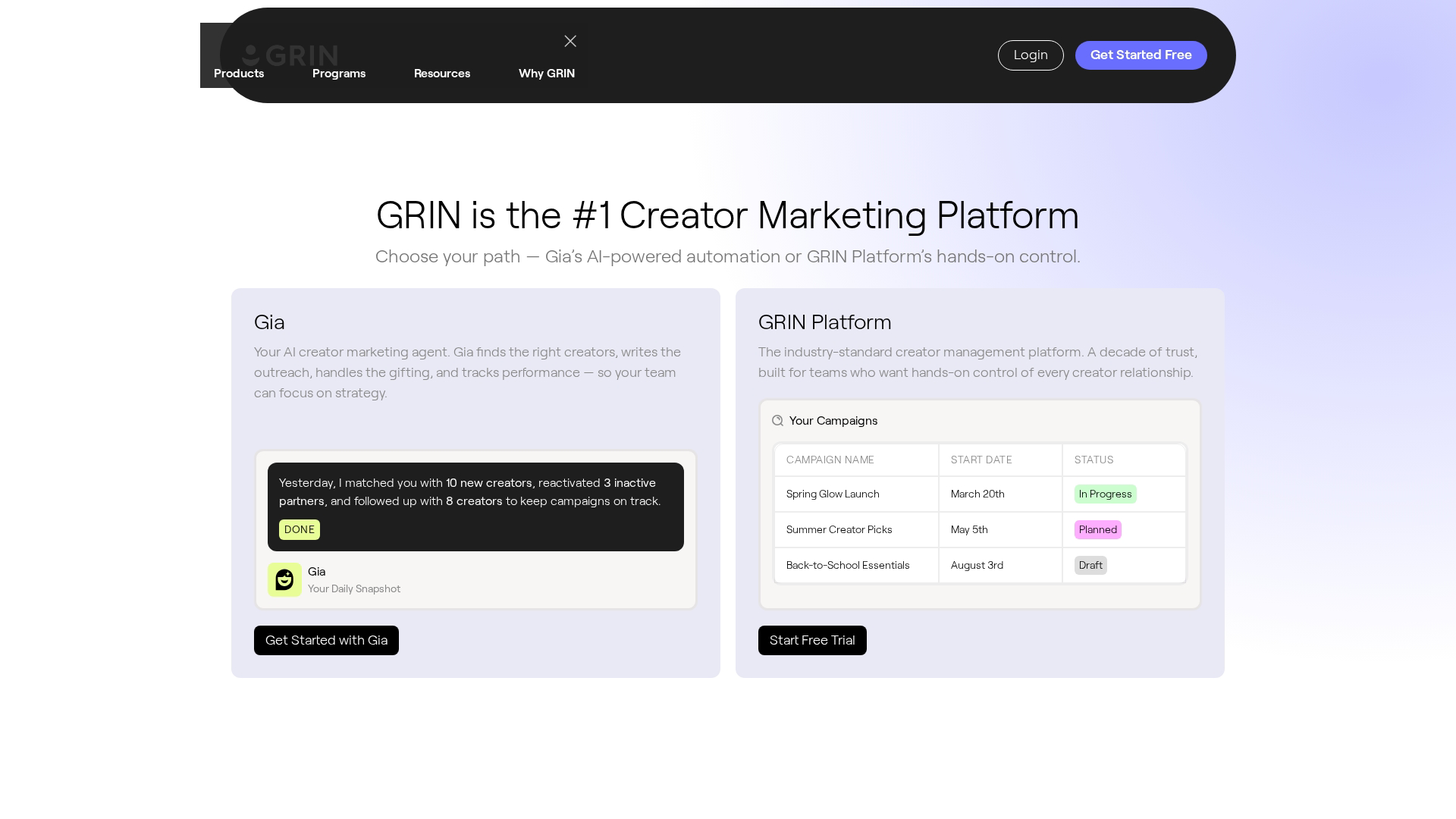
Task: Click the Your Campaigns search icon
Action: coord(777,421)
